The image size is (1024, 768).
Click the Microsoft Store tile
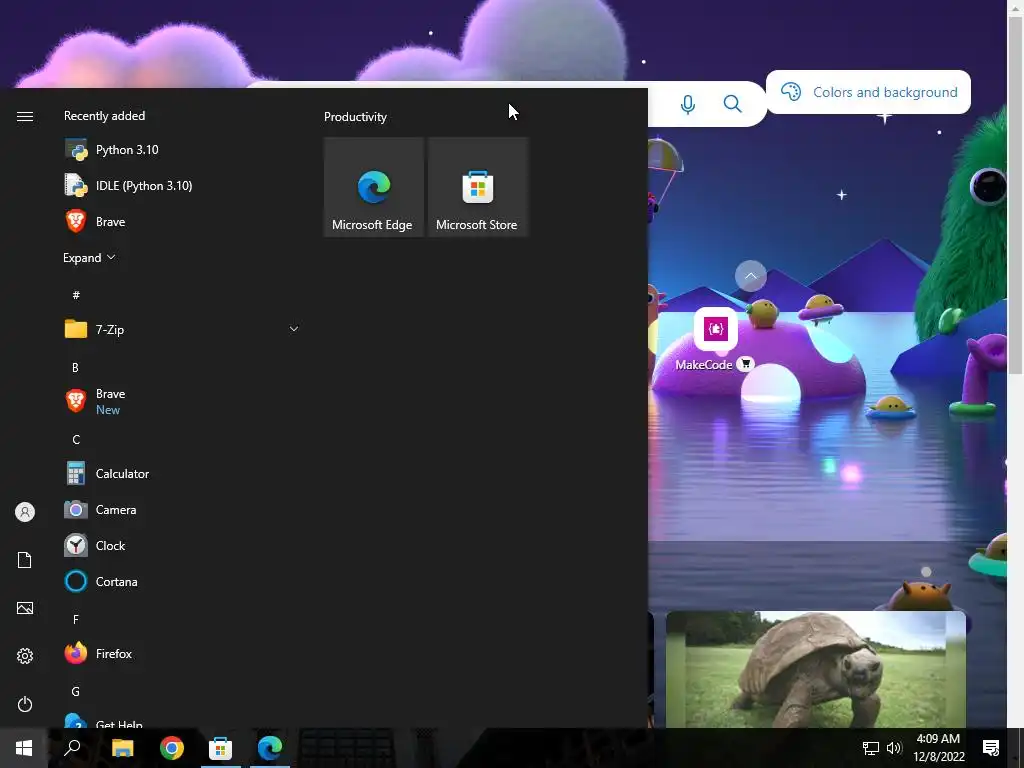point(477,187)
